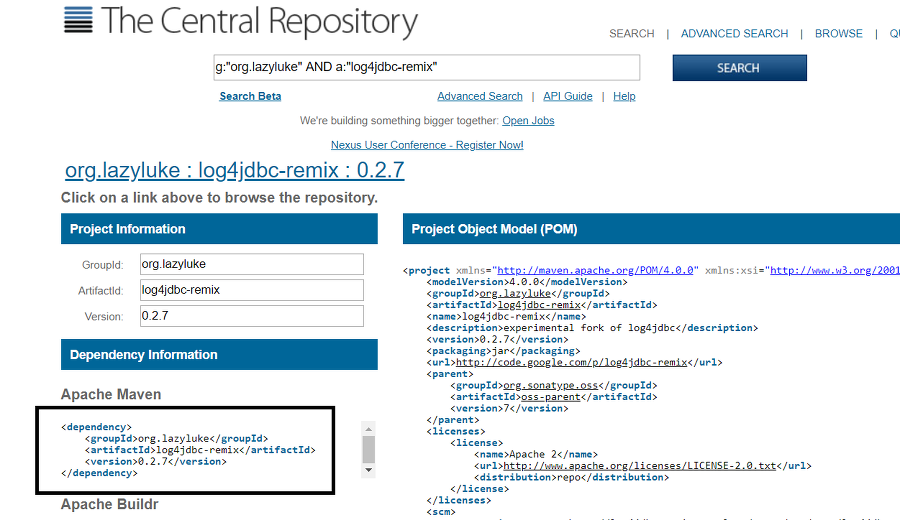Screen dimensions: 900x520
Task: Open ADVANCED SEARCH in top navigation
Action: (x=734, y=33)
